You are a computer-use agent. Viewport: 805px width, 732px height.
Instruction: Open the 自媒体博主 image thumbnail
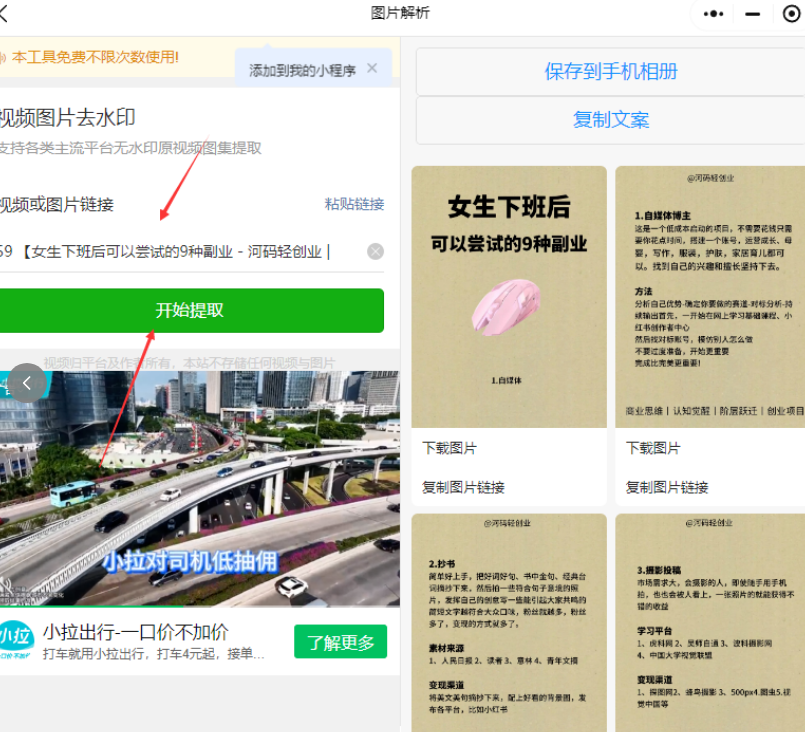click(x=710, y=296)
